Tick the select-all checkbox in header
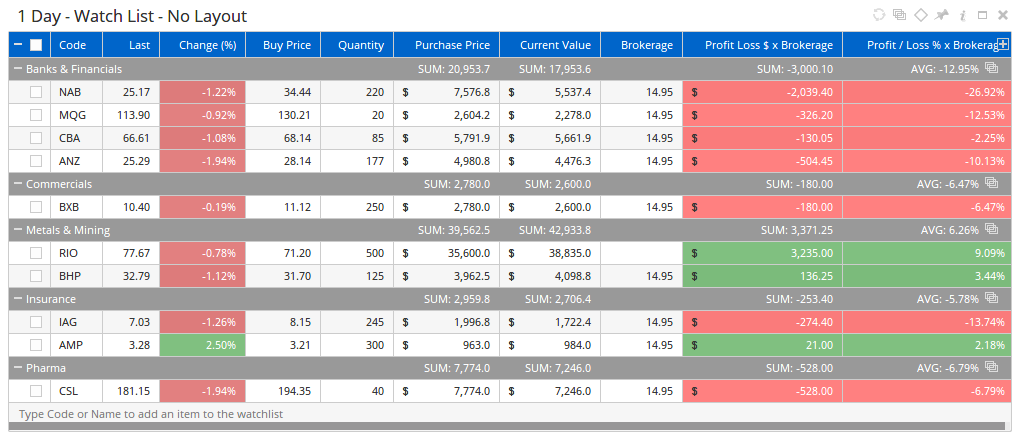Screen dimensions: 1015x433 tap(36, 45)
